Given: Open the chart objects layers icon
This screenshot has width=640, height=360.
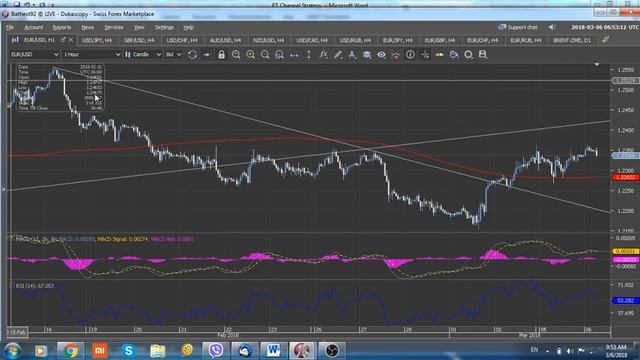Looking at the screenshot, I should click(x=367, y=55).
